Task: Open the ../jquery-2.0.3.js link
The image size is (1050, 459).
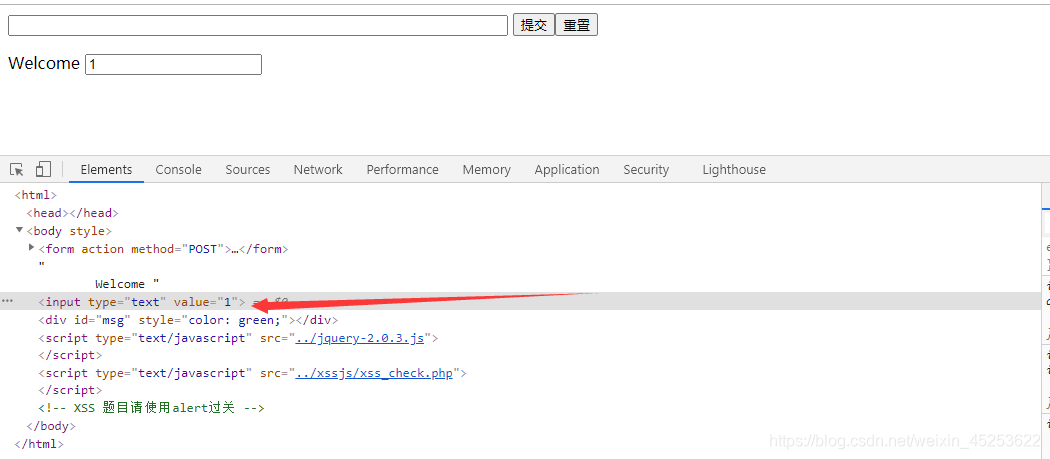Action: pyautogui.click(x=360, y=338)
